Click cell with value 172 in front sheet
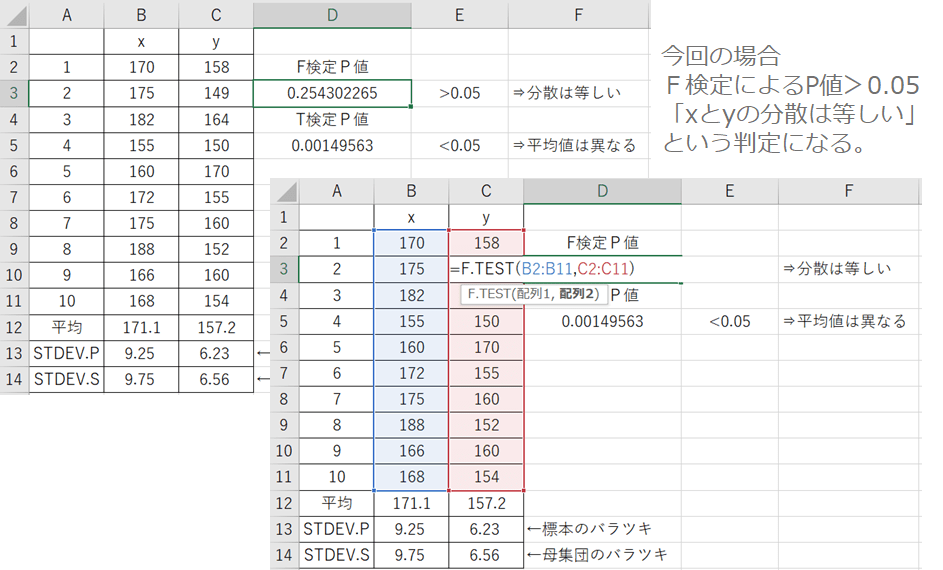Screen dimensions: 943x570 coord(411,373)
